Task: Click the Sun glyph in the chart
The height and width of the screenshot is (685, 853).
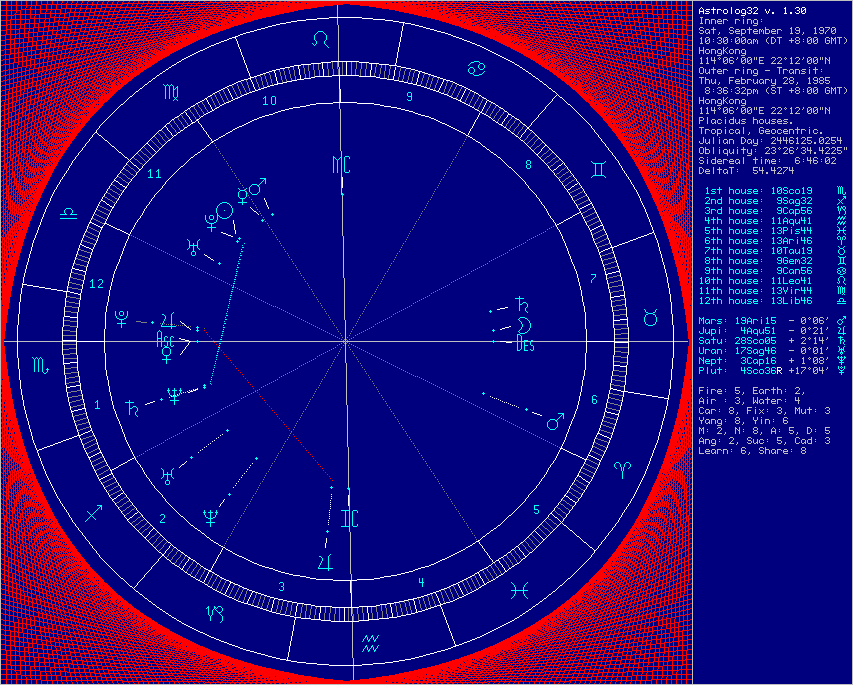Action: coord(226,210)
